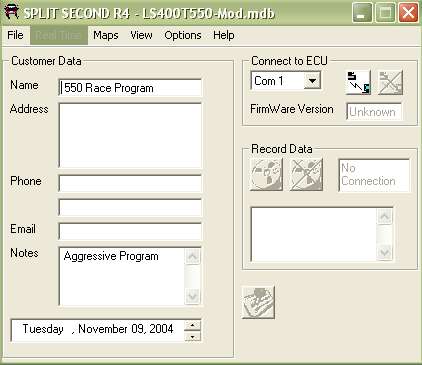The image size is (422, 365).
Task: Open the View menu
Action: click(x=141, y=35)
